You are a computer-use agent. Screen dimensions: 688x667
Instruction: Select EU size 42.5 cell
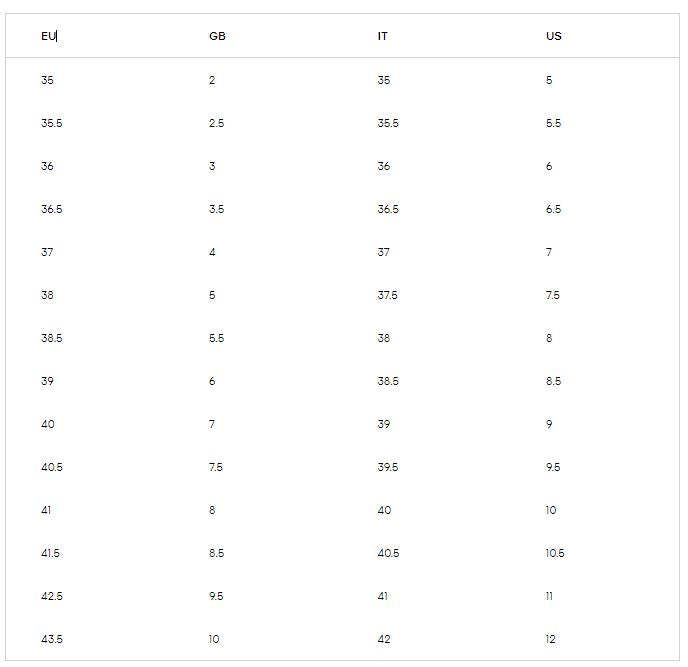click(x=51, y=596)
